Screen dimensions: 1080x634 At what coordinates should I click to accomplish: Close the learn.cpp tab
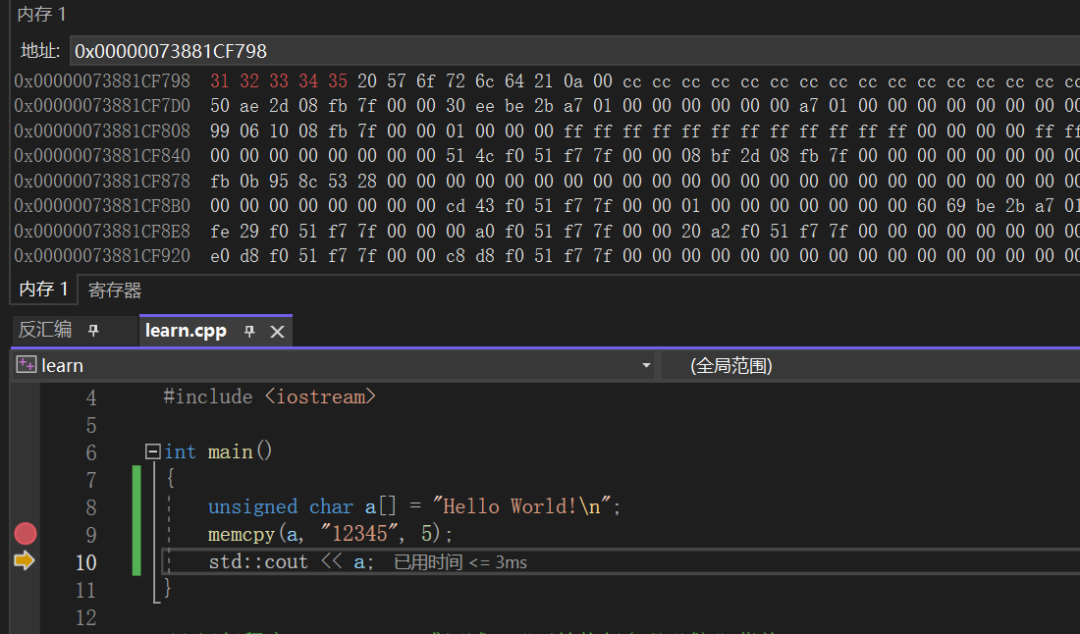[277, 331]
